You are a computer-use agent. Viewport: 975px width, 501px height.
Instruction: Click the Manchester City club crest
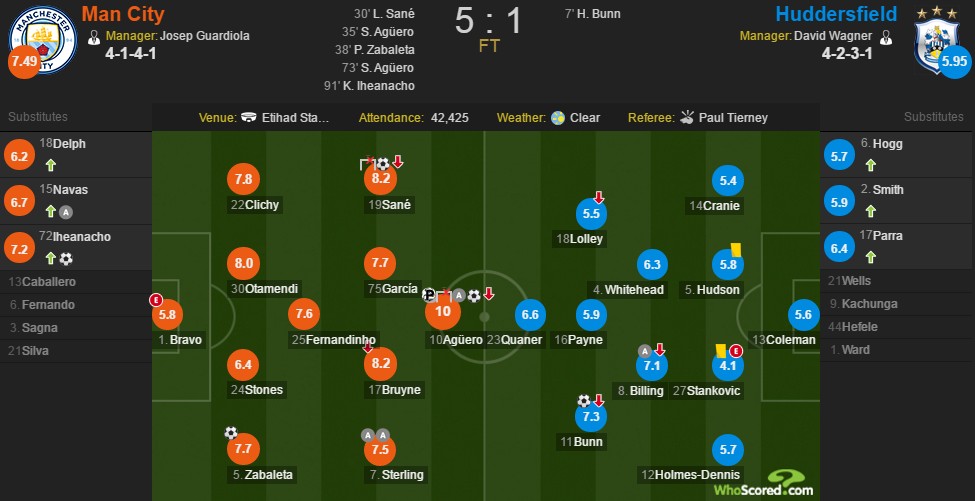pyautogui.click(x=43, y=40)
